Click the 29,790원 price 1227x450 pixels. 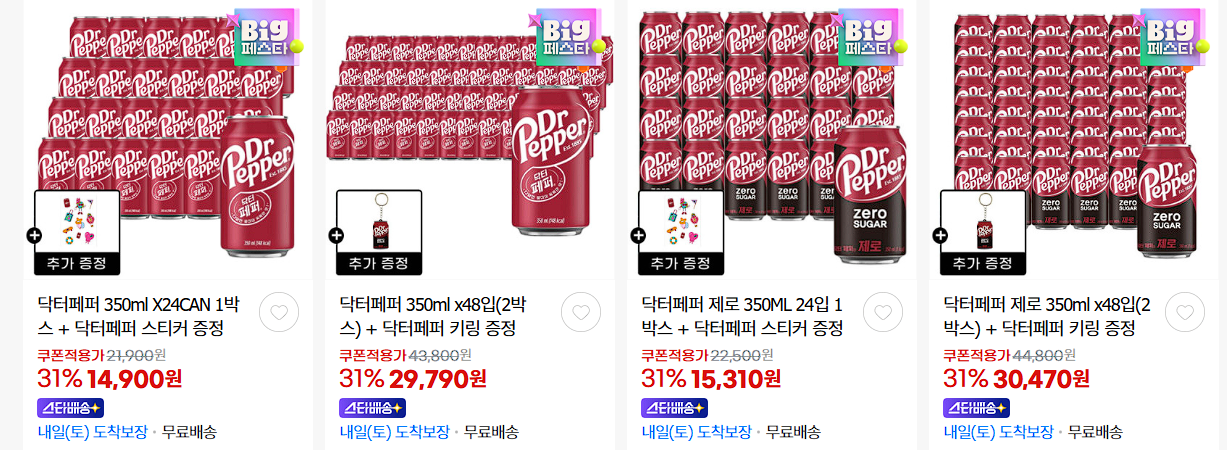[439, 379]
